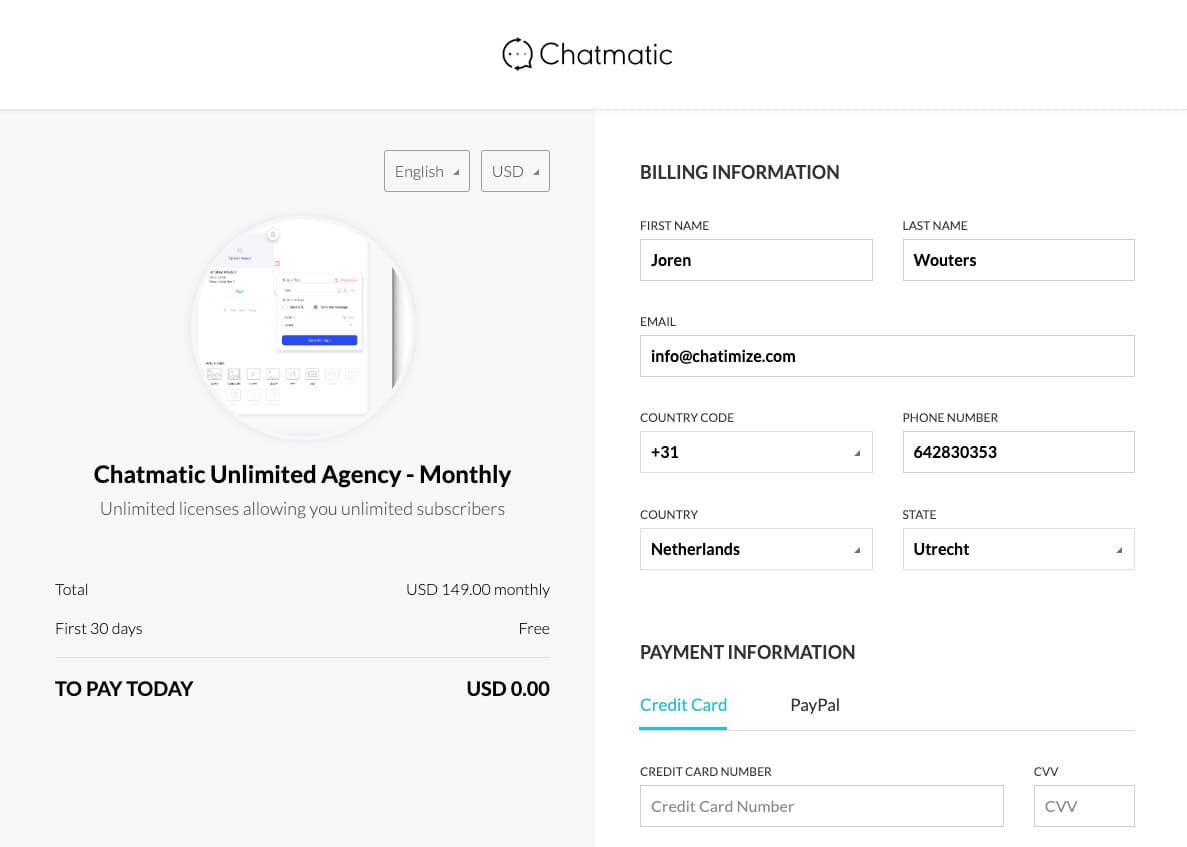The image size is (1187, 847).
Task: Focus the Credit Card Number field
Action: [x=821, y=806]
